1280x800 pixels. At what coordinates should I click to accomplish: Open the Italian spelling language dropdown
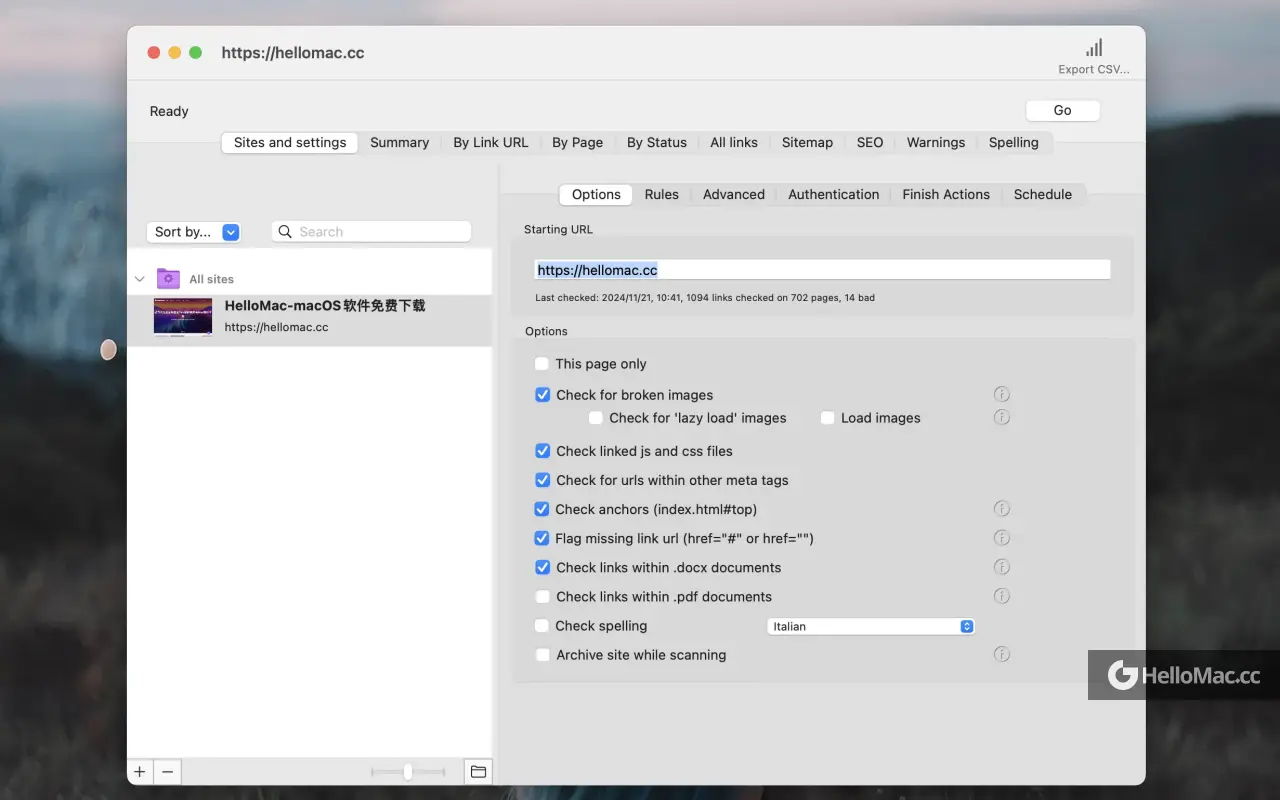(x=870, y=626)
